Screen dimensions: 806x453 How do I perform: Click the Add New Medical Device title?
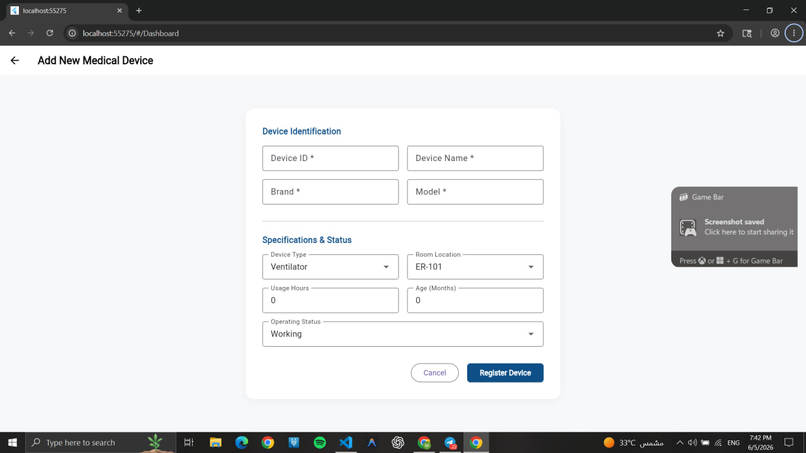(95, 61)
